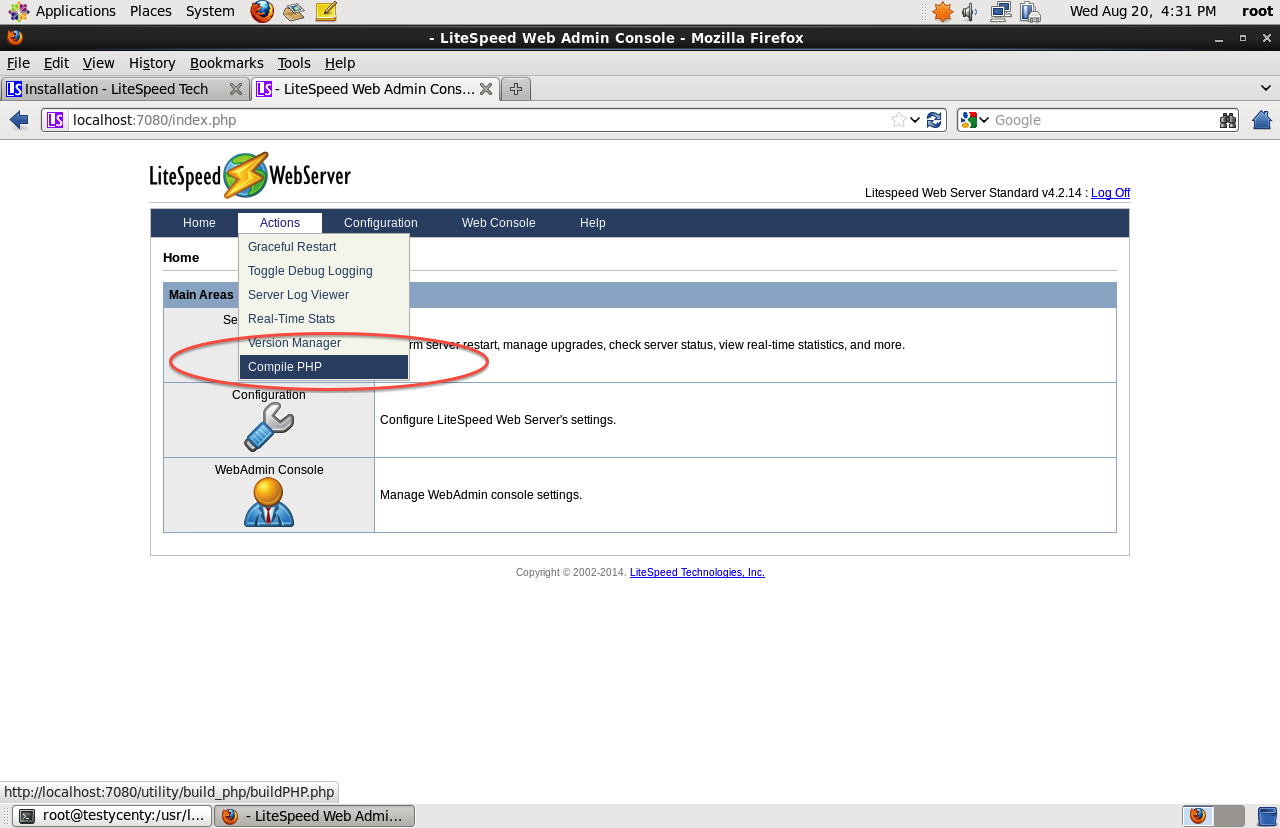Viewport: 1280px width, 828px height.
Task: Open LiteSpeed Technologies, Inc. footer link
Action: pos(697,573)
